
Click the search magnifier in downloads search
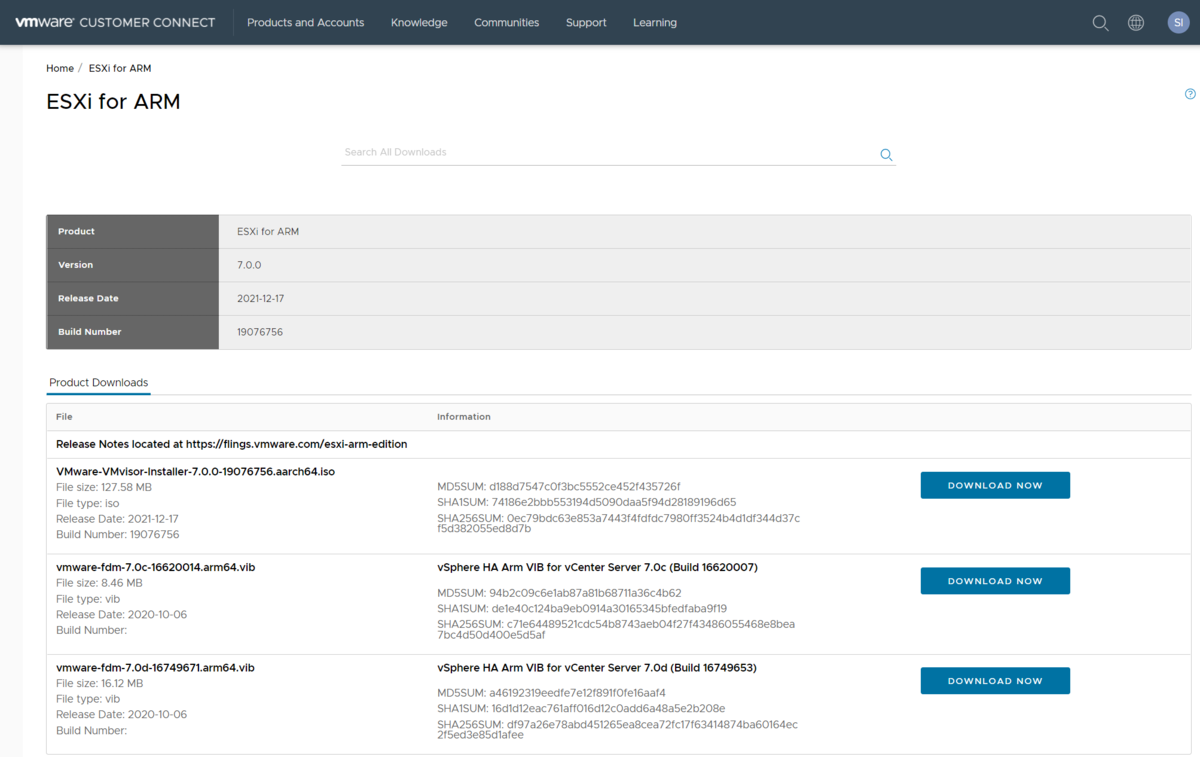(886, 155)
